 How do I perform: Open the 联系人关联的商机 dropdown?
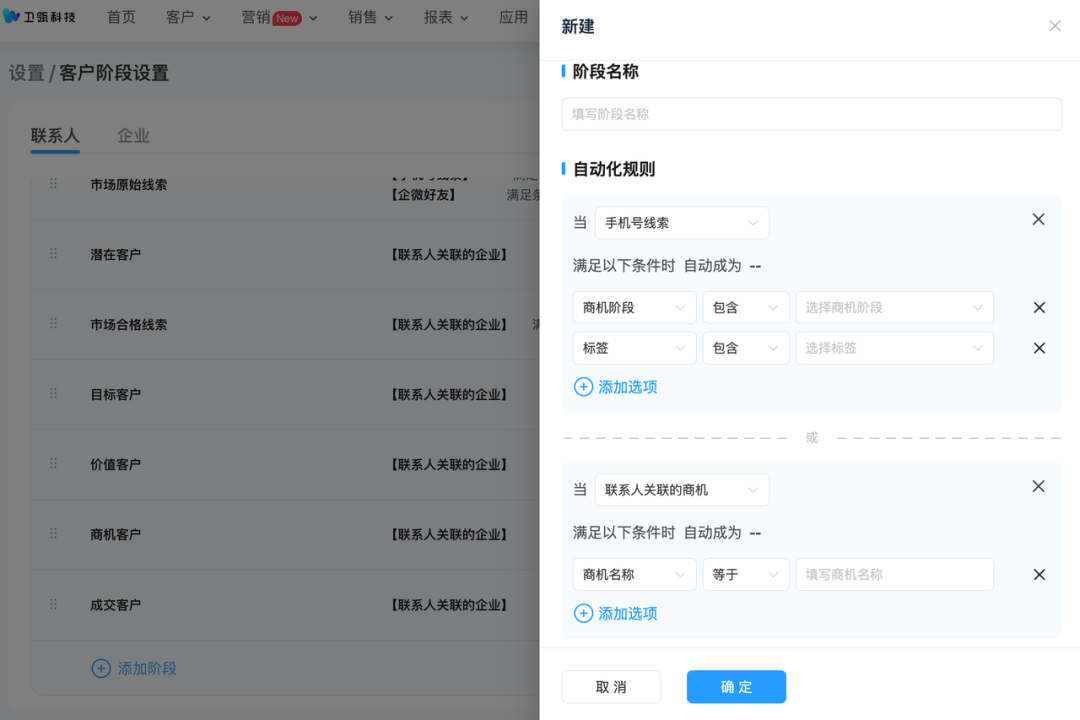(681, 490)
